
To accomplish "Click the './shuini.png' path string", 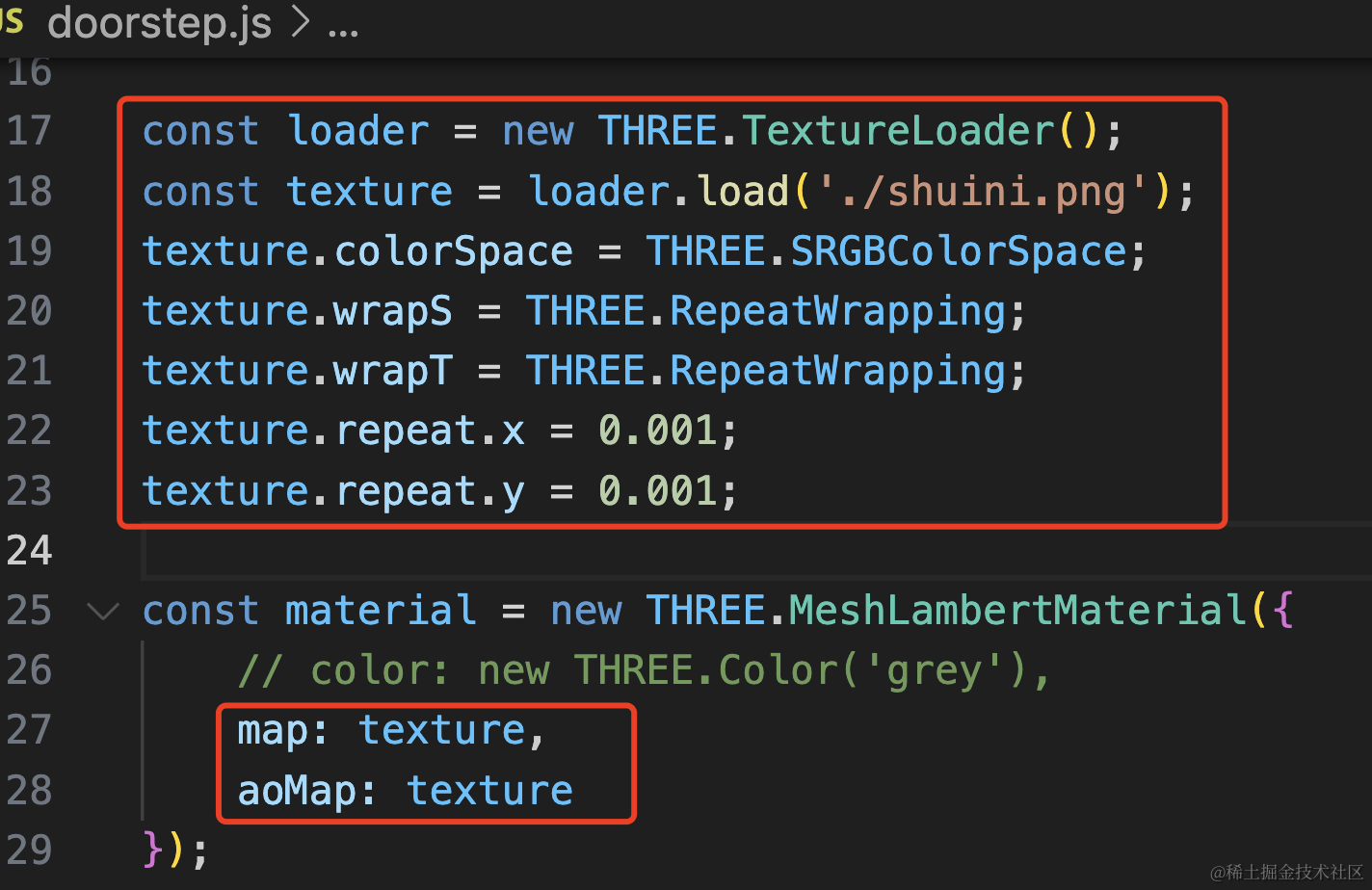I will pos(985,191).
